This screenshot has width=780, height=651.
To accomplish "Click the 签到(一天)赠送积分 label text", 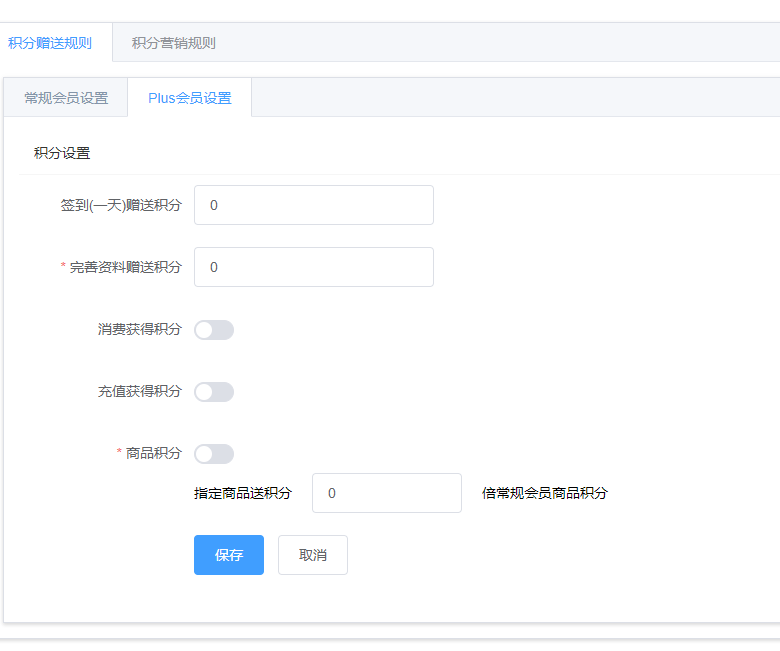I will coord(121,205).
